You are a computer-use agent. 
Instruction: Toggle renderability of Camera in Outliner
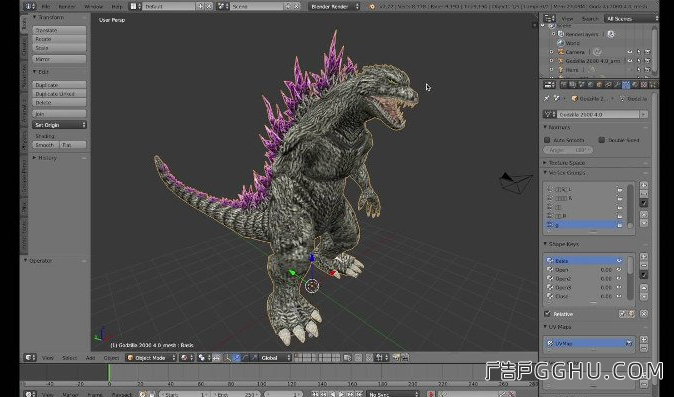click(647, 52)
